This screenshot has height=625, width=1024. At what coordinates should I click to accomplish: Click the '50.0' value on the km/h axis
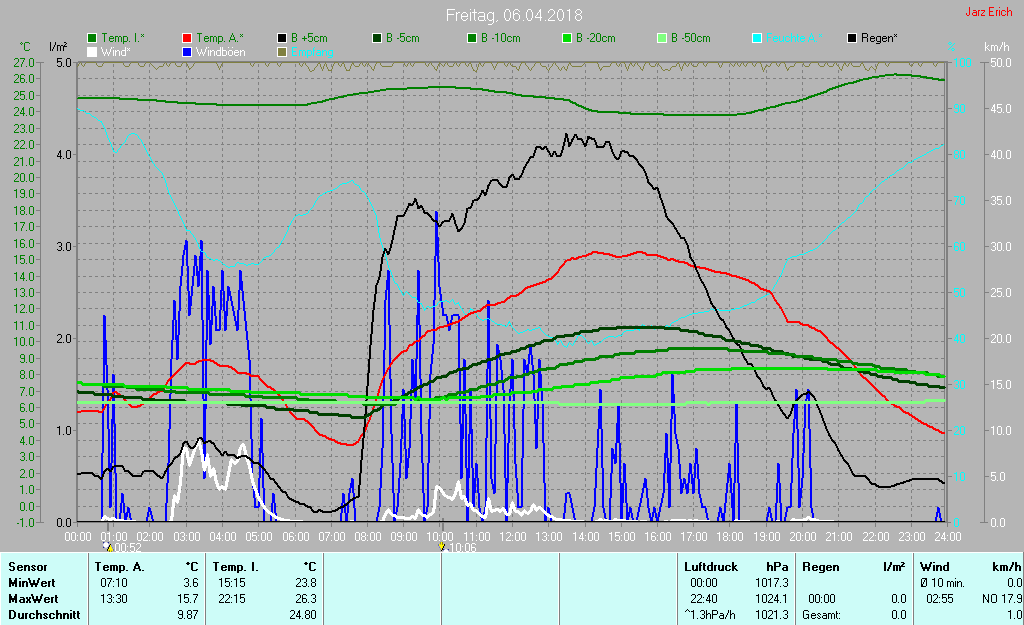coord(1000,63)
